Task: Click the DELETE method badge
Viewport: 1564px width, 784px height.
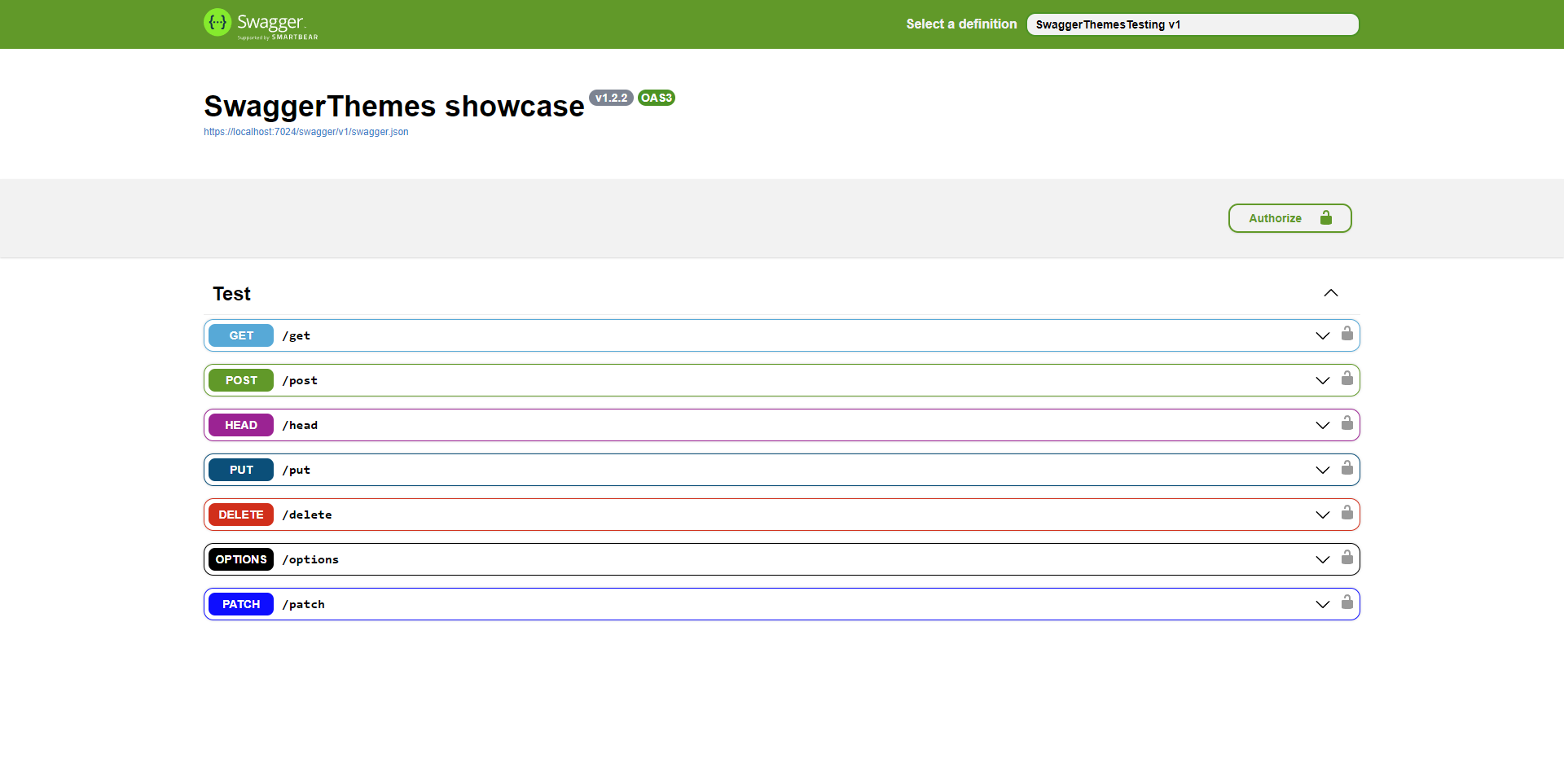Action: click(241, 515)
